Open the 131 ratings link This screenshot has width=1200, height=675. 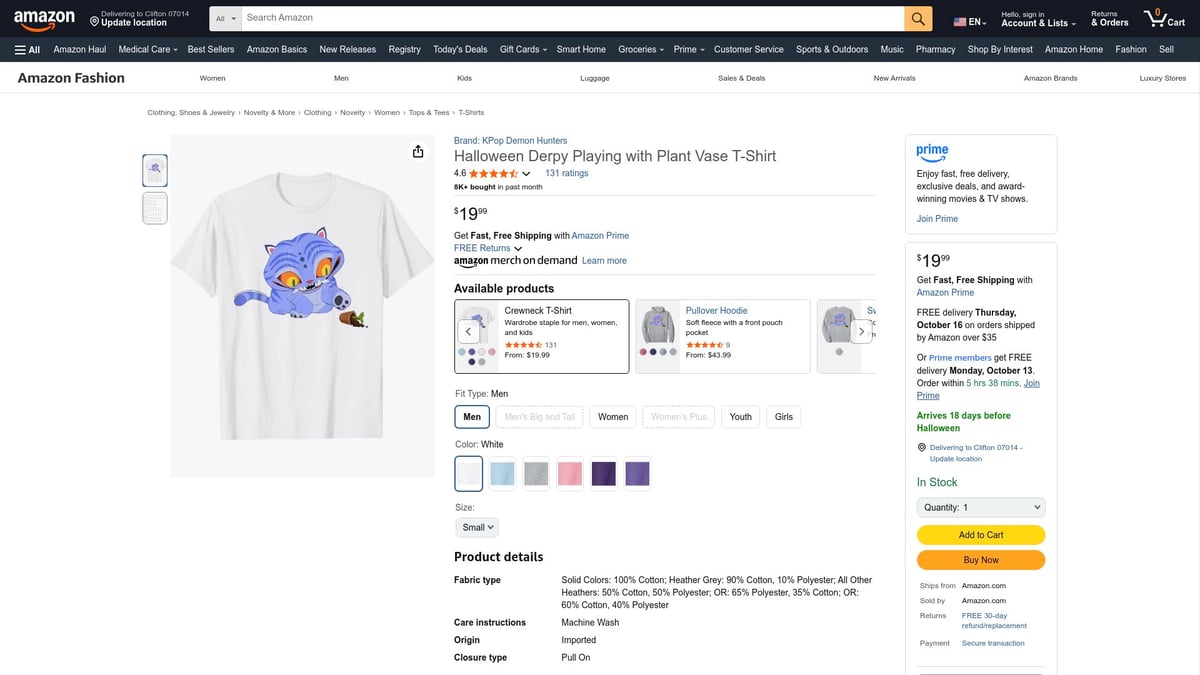567,172
